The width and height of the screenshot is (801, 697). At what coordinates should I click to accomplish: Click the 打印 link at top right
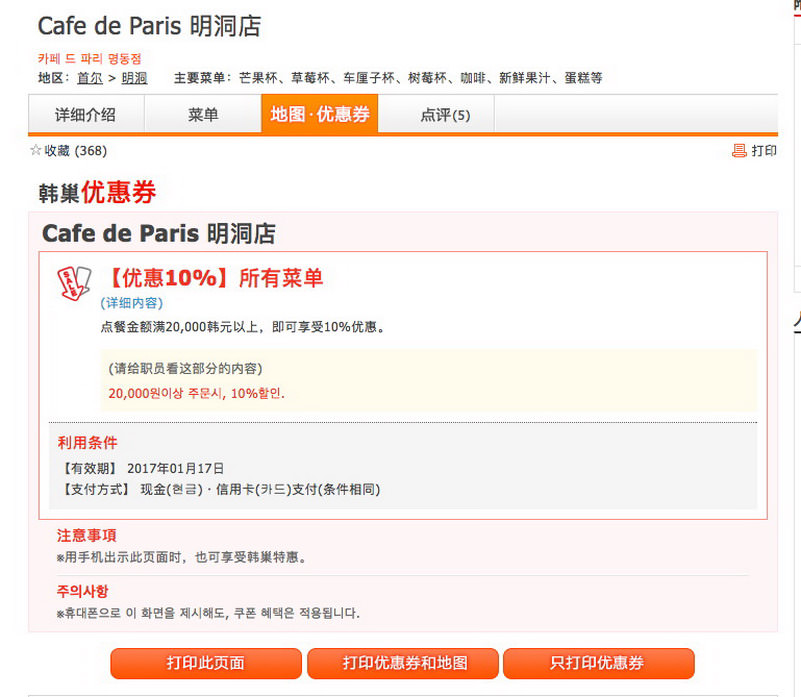coord(764,151)
